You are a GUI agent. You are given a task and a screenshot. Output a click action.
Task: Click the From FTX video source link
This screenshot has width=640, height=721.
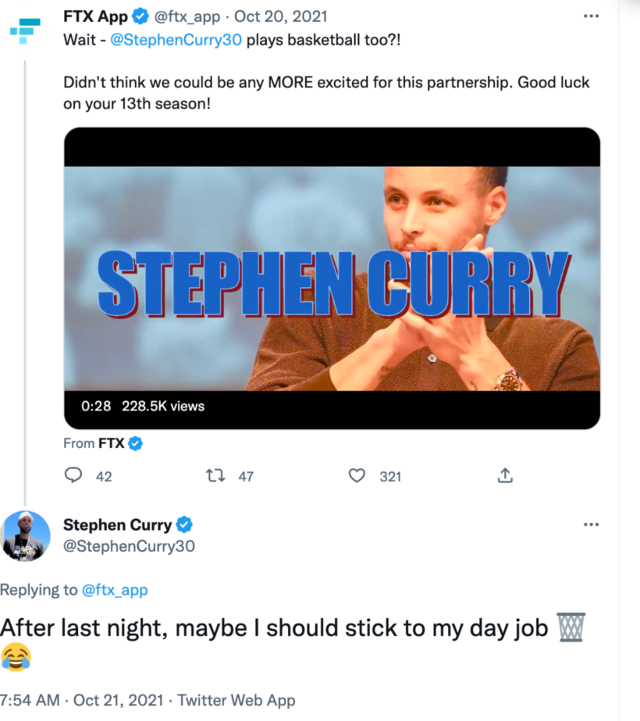[x=111, y=443]
